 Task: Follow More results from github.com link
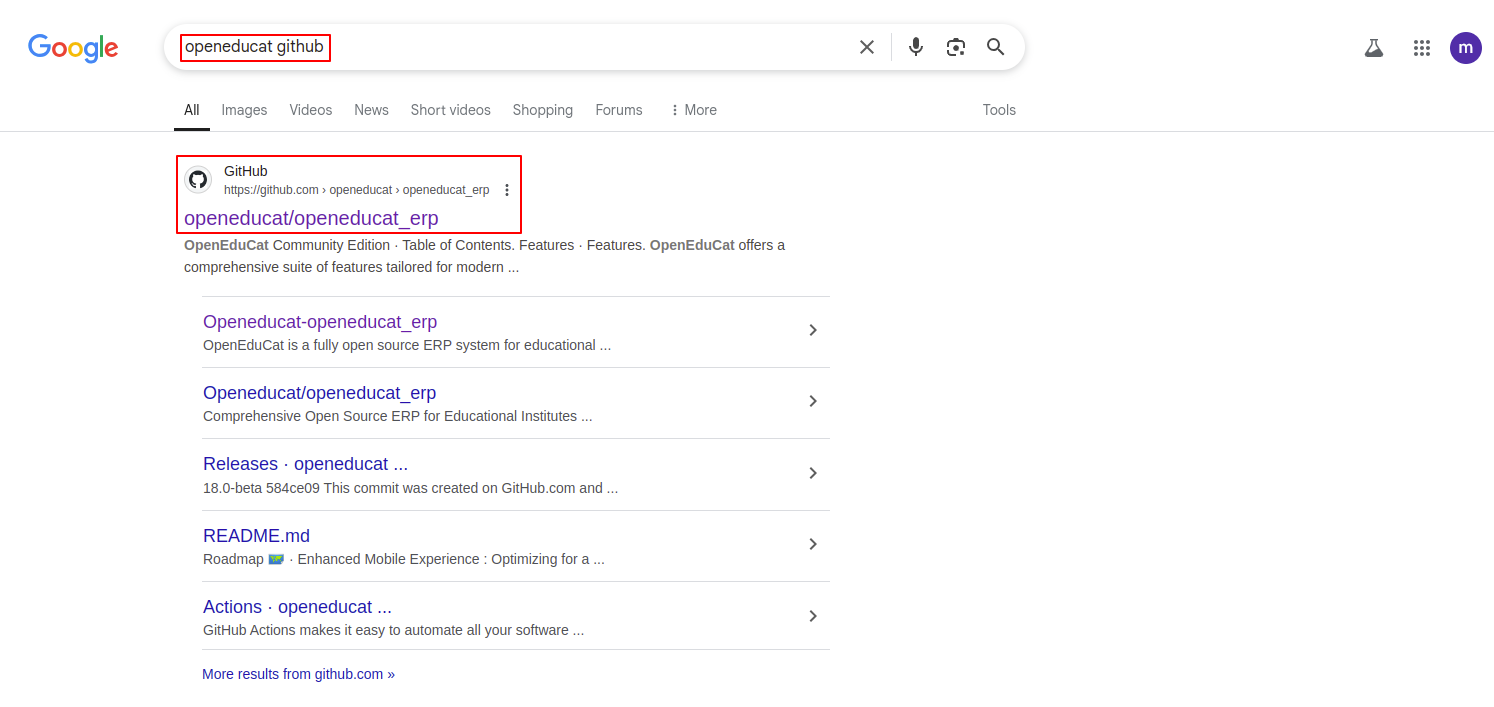point(298,674)
